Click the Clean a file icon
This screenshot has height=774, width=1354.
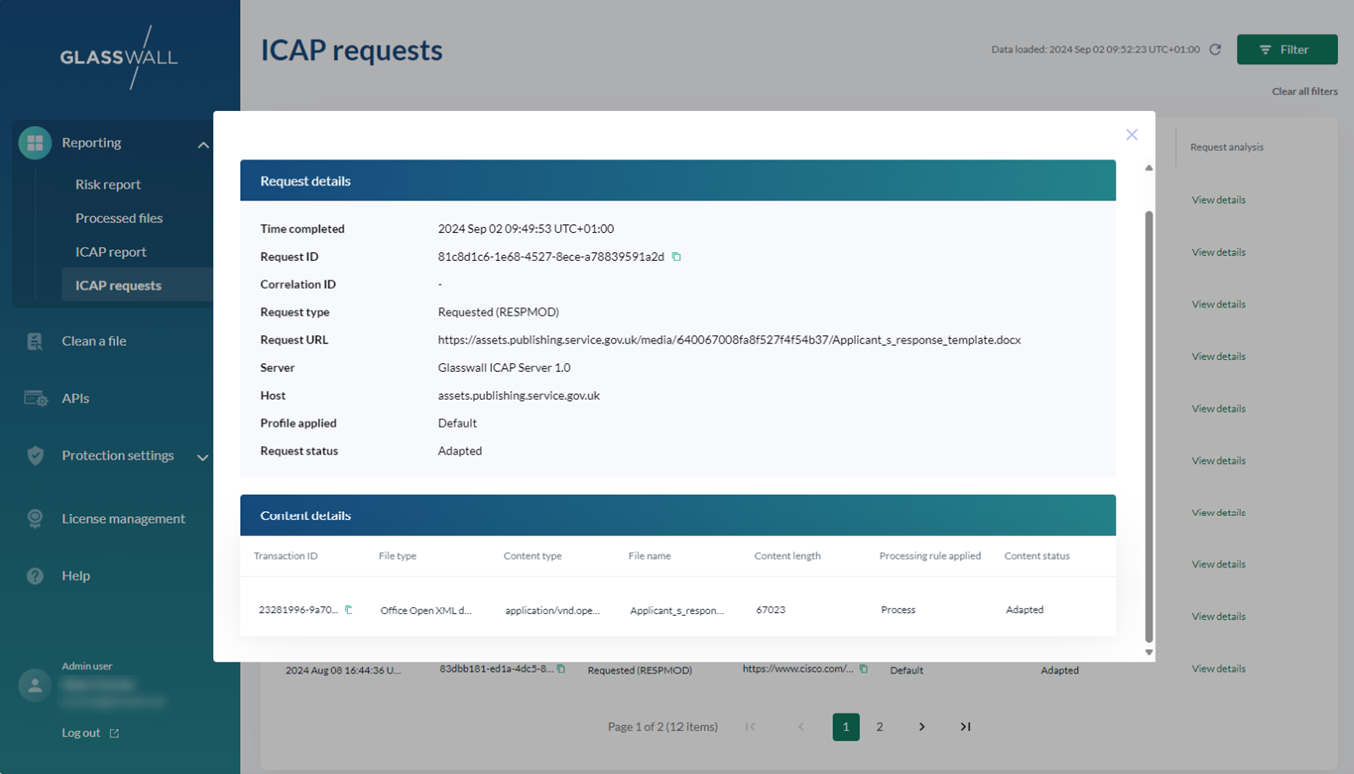35,341
